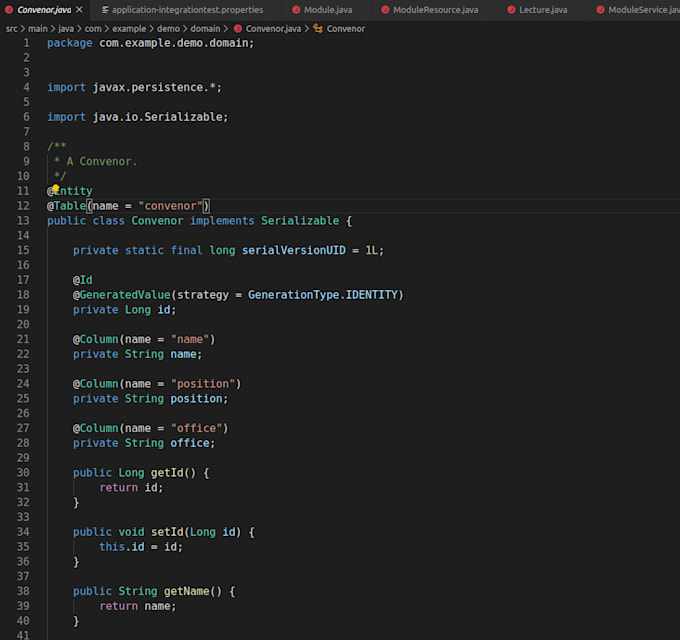The image size is (680, 640).
Task: Open the 'example' breadcrumb dropdown
Action: click(x=128, y=29)
